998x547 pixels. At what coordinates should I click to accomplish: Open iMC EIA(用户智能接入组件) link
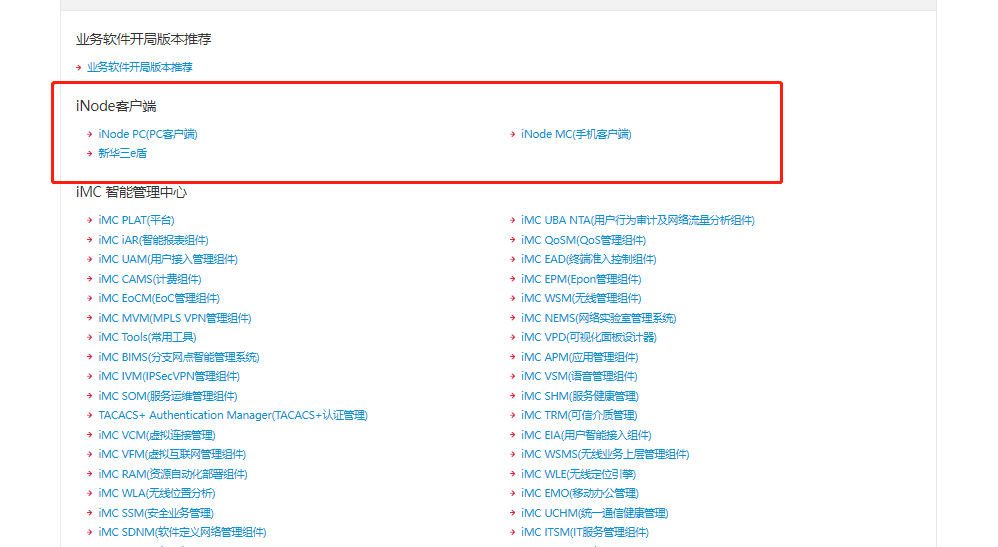(586, 435)
